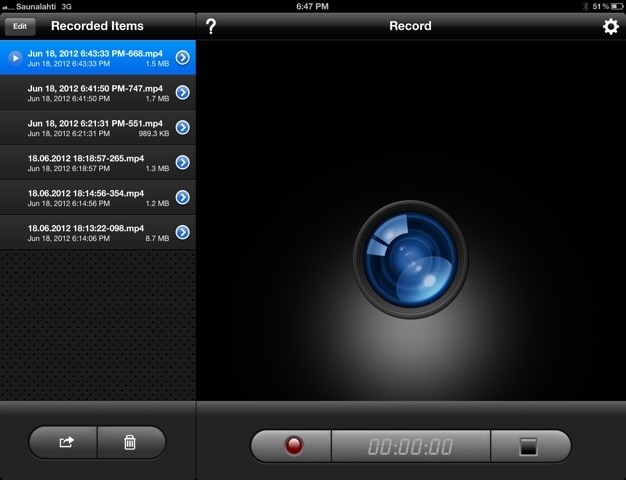
Task: Share the selected recording with export icon
Action: pos(63,442)
